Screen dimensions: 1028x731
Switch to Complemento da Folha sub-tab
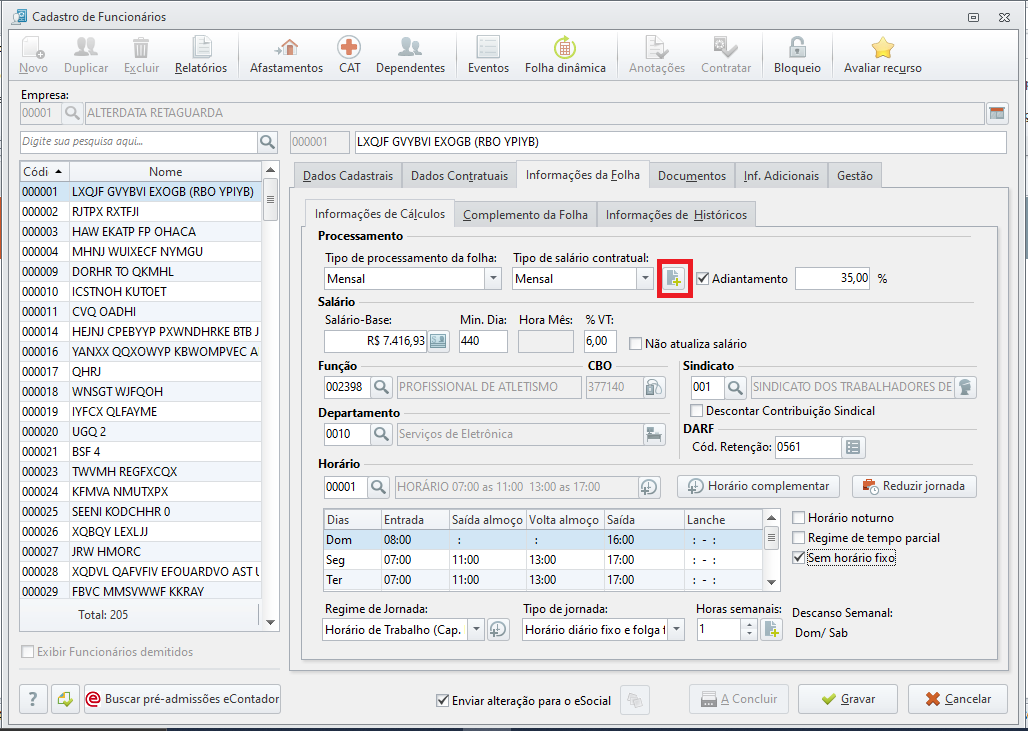pos(525,215)
